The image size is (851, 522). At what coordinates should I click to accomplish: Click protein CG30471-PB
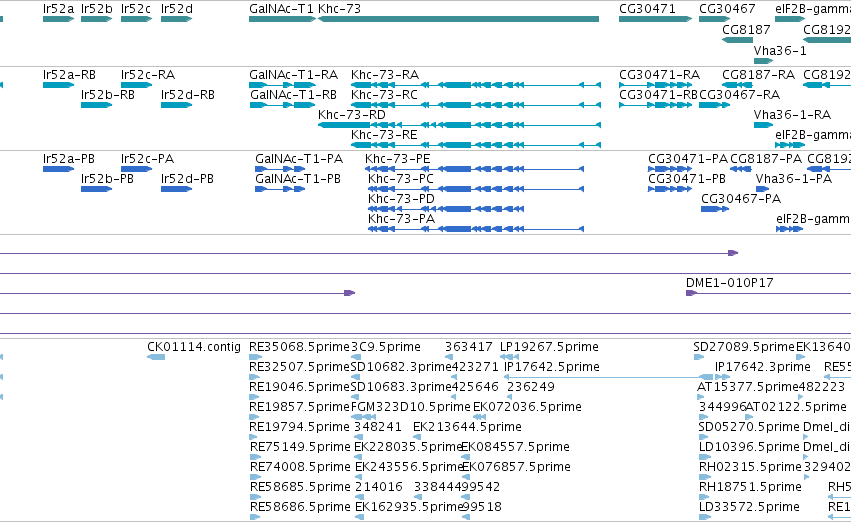687,179
